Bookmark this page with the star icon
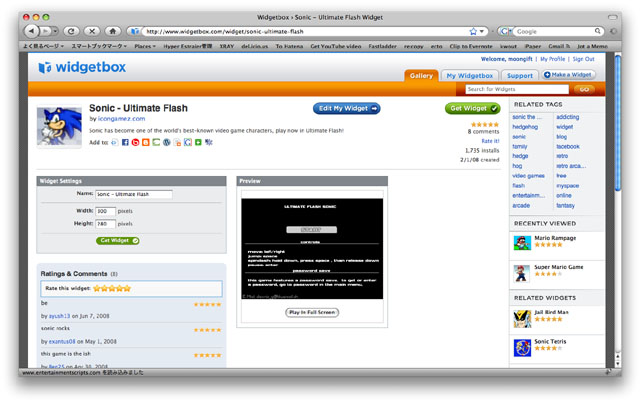This screenshot has height=402, width=640. [473, 31]
